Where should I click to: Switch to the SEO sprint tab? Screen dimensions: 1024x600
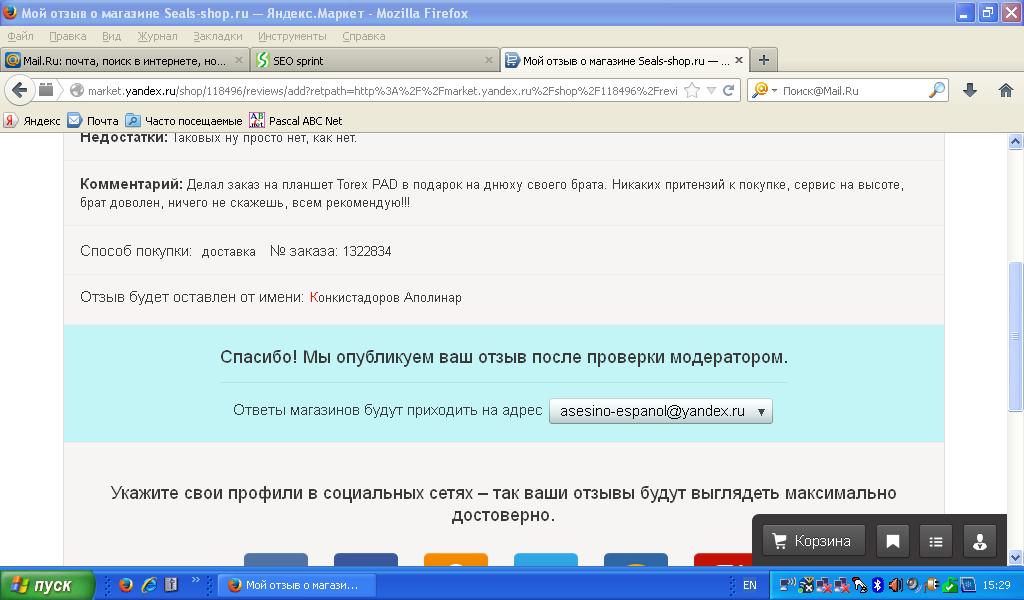coord(374,60)
